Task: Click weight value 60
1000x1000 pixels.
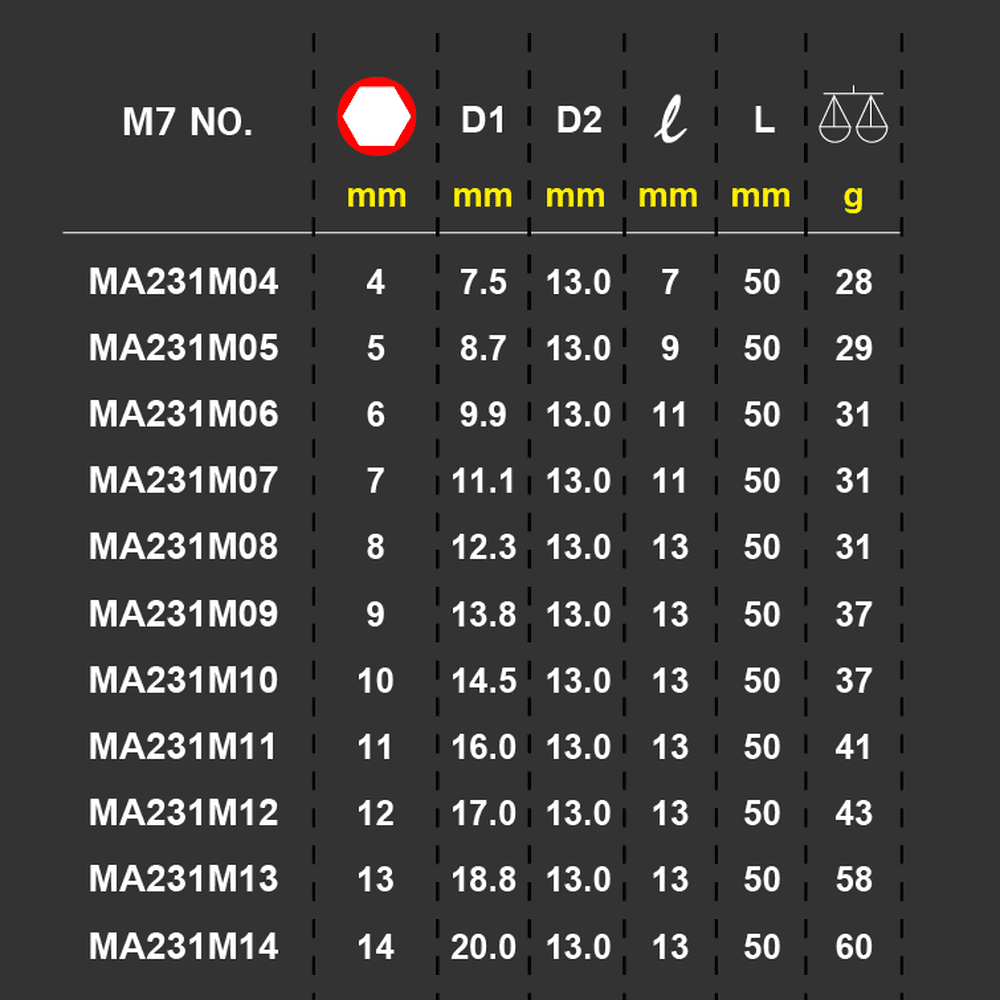Action: click(854, 946)
